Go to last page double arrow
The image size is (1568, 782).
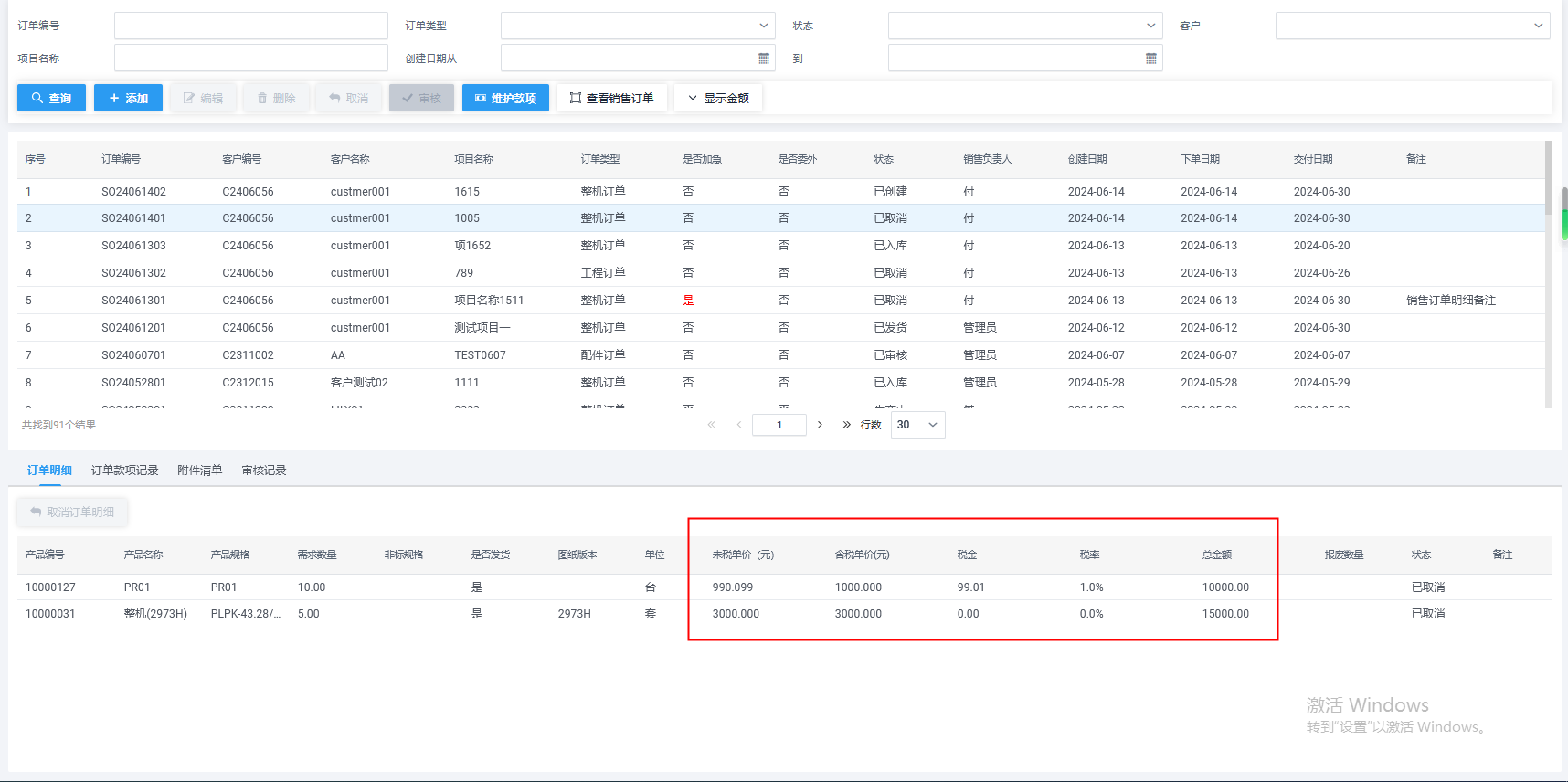click(x=846, y=425)
